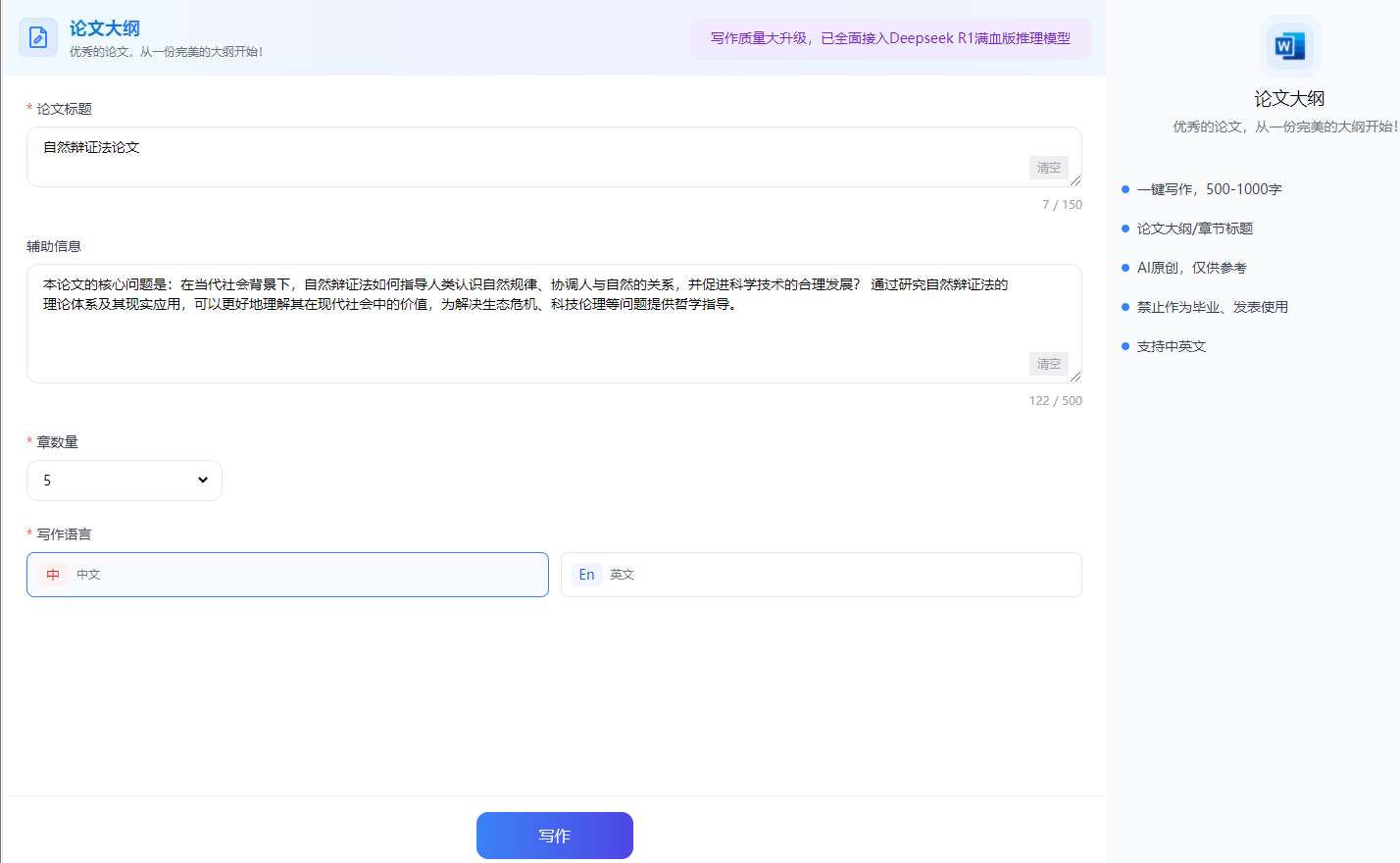This screenshot has width=1400, height=863.
Task: Clear the 论文标题 field with 清空
Action: [x=1048, y=168]
